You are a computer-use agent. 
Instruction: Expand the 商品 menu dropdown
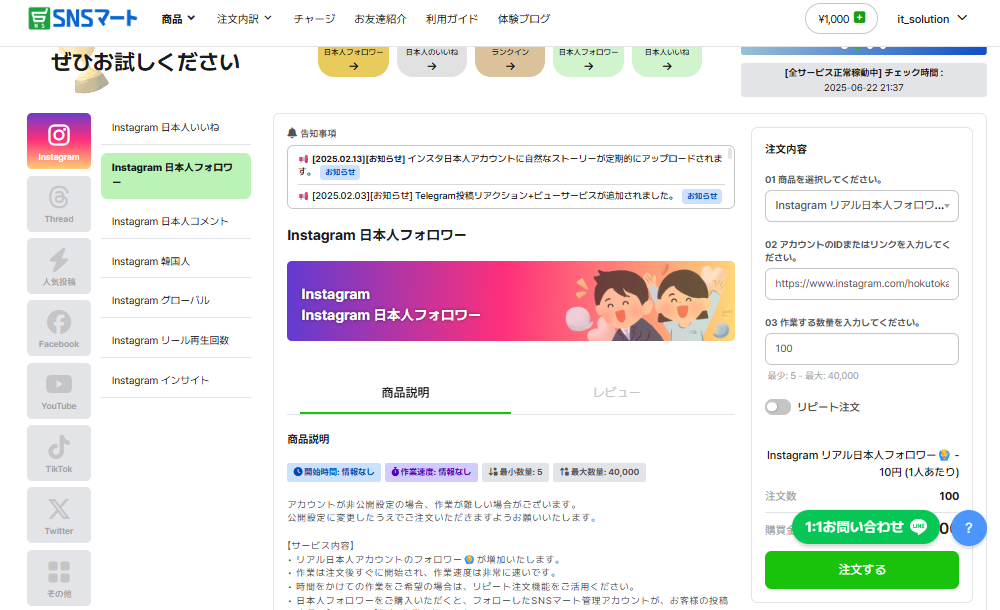pos(178,19)
